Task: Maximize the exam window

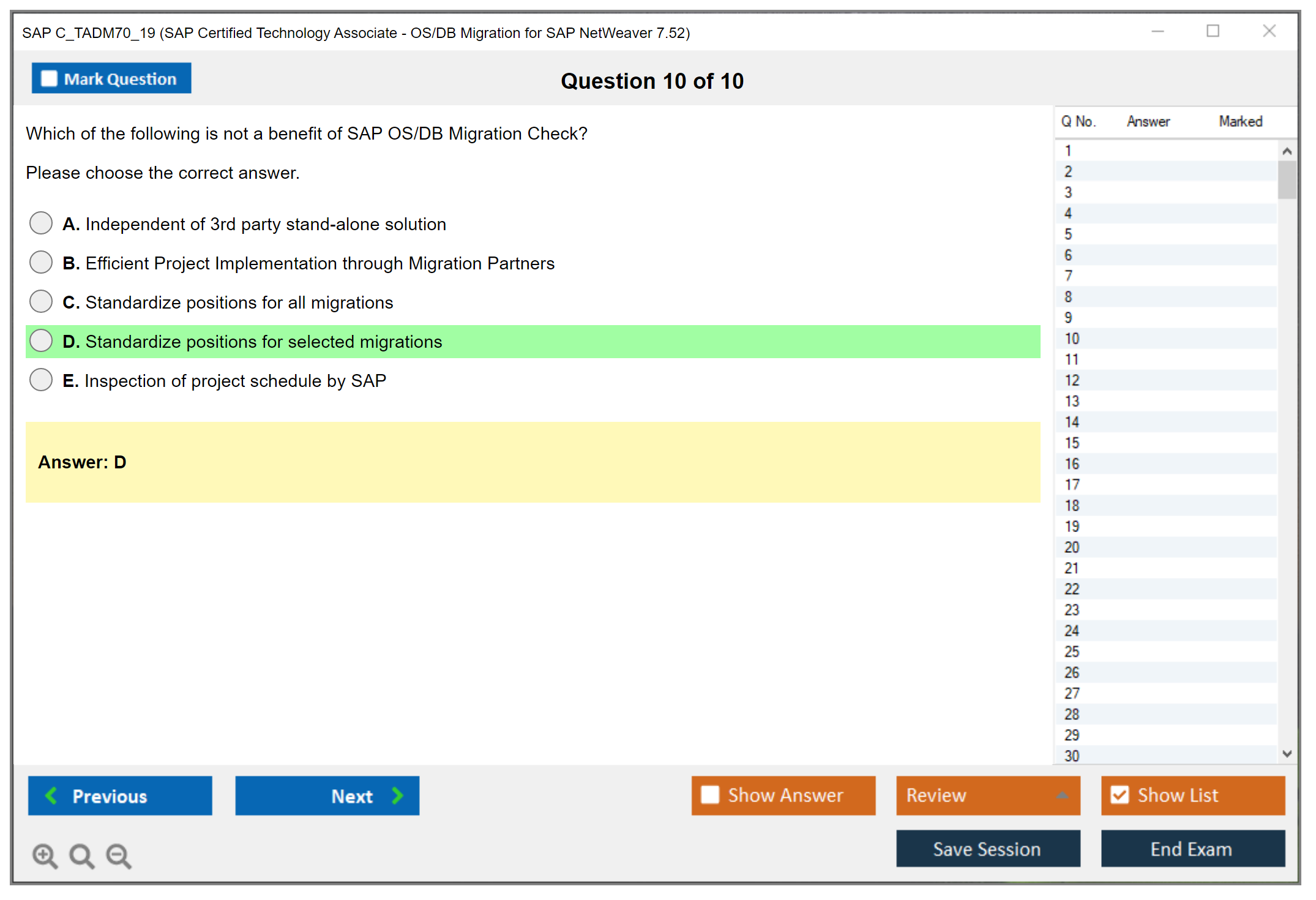Action: tap(1213, 31)
